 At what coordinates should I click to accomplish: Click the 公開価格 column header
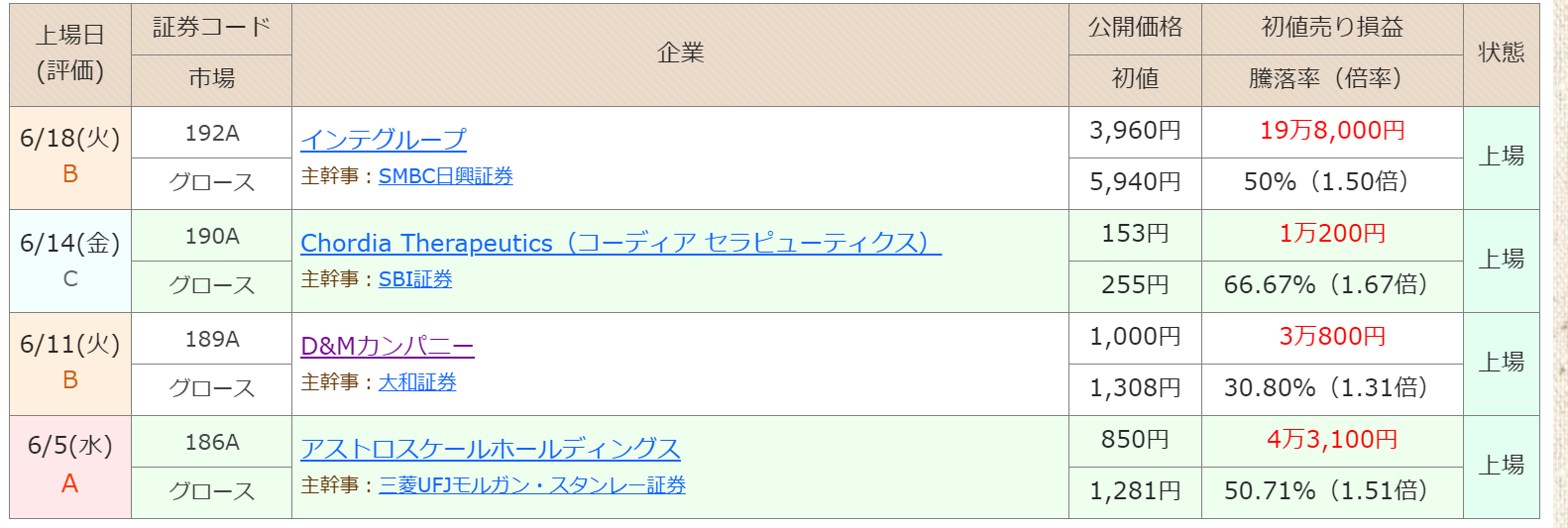(x=1135, y=29)
